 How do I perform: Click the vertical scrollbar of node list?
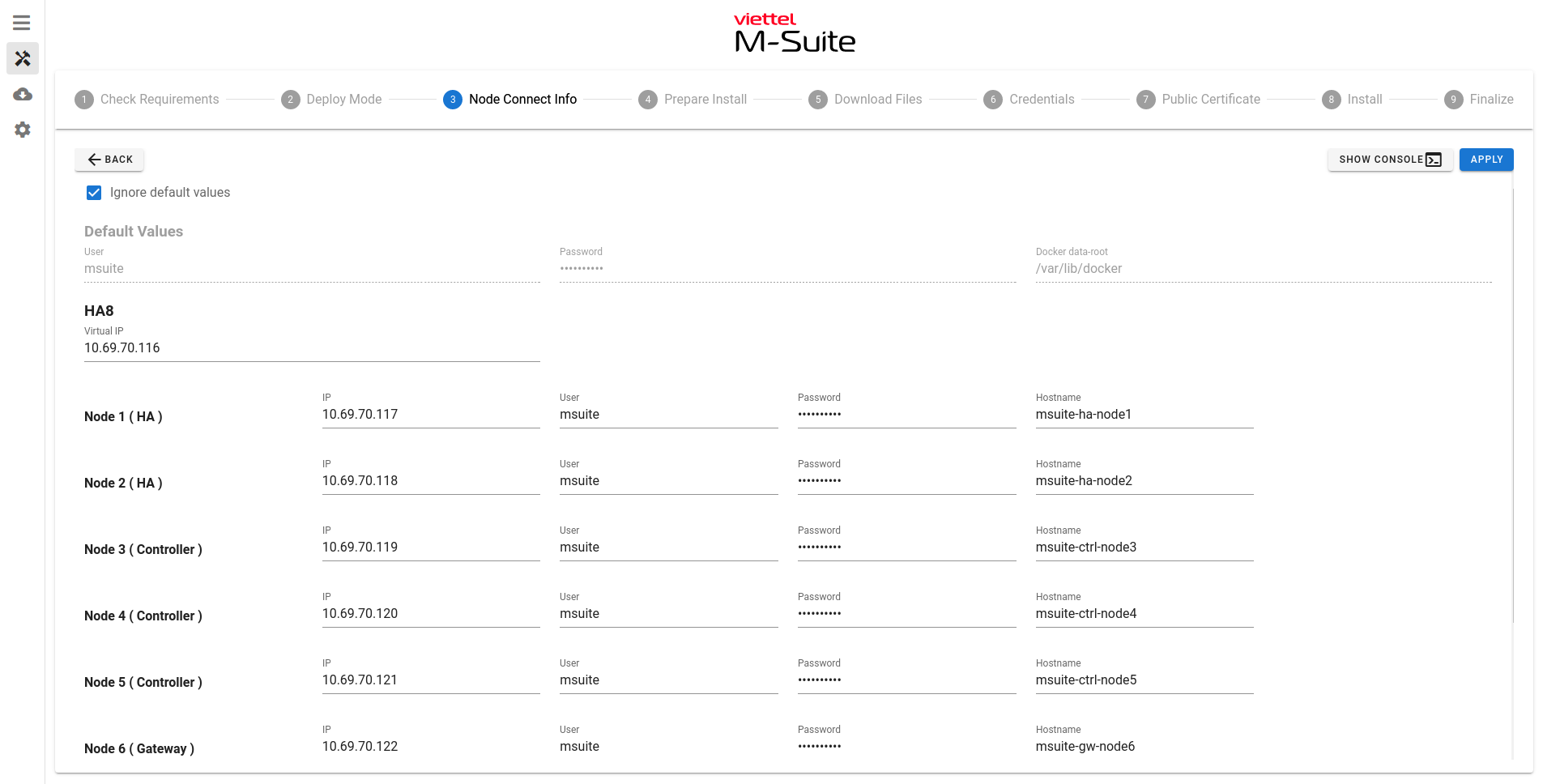point(1512,405)
